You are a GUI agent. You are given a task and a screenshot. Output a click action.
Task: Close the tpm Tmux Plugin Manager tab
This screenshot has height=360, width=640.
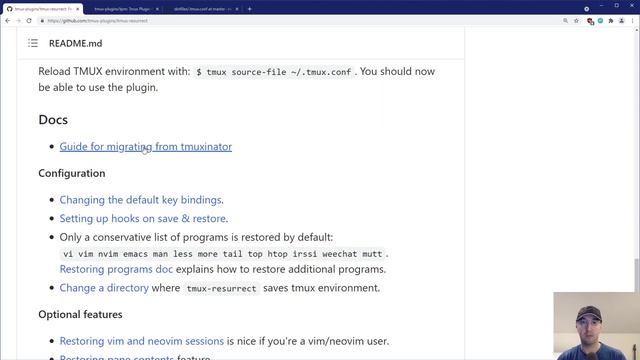[157, 9]
